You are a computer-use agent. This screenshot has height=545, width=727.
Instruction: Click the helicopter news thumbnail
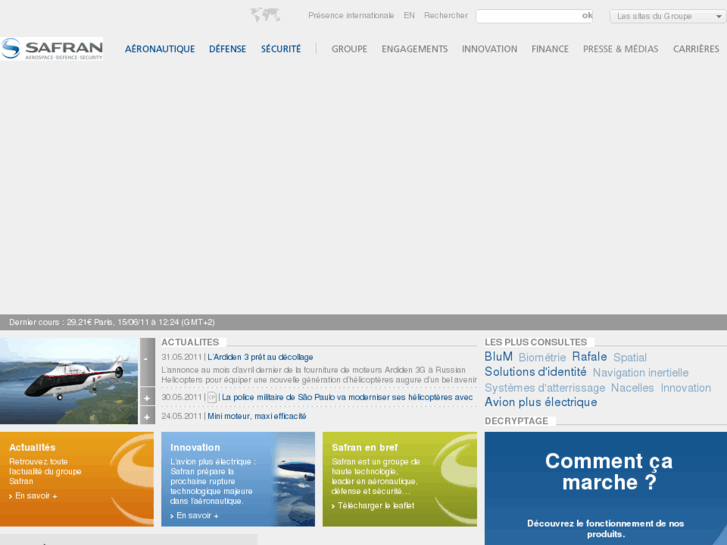pos(69,381)
